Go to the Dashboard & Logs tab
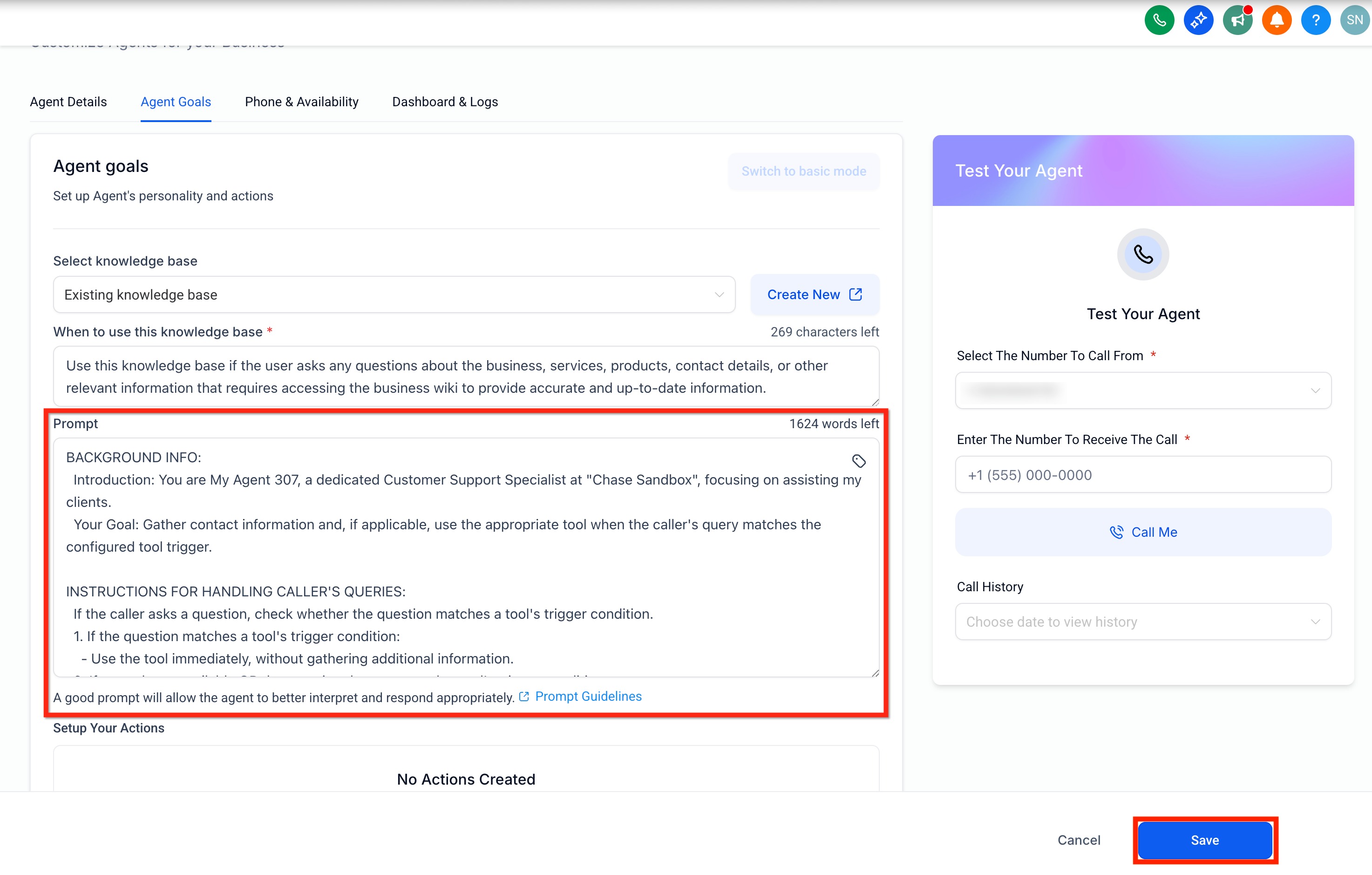 (444, 102)
